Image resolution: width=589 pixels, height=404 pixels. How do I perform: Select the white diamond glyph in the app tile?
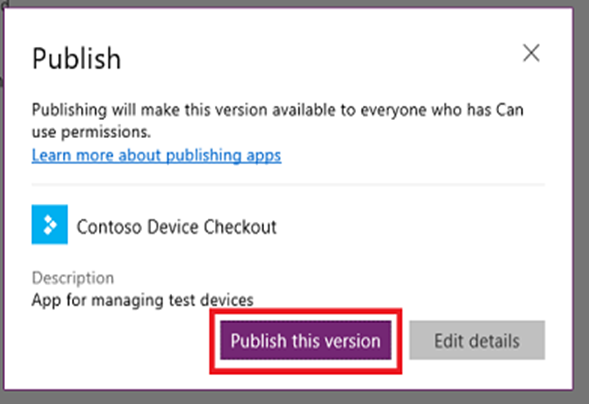50,225
